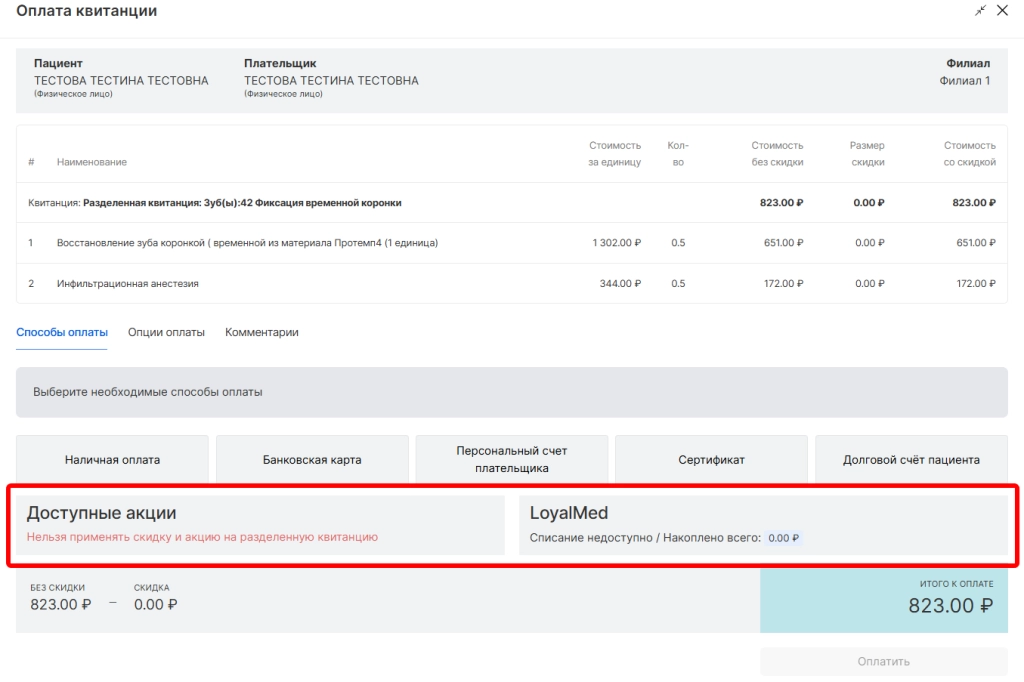Choose Сертификат as payment method
1024x682 pixels.
(x=711, y=460)
